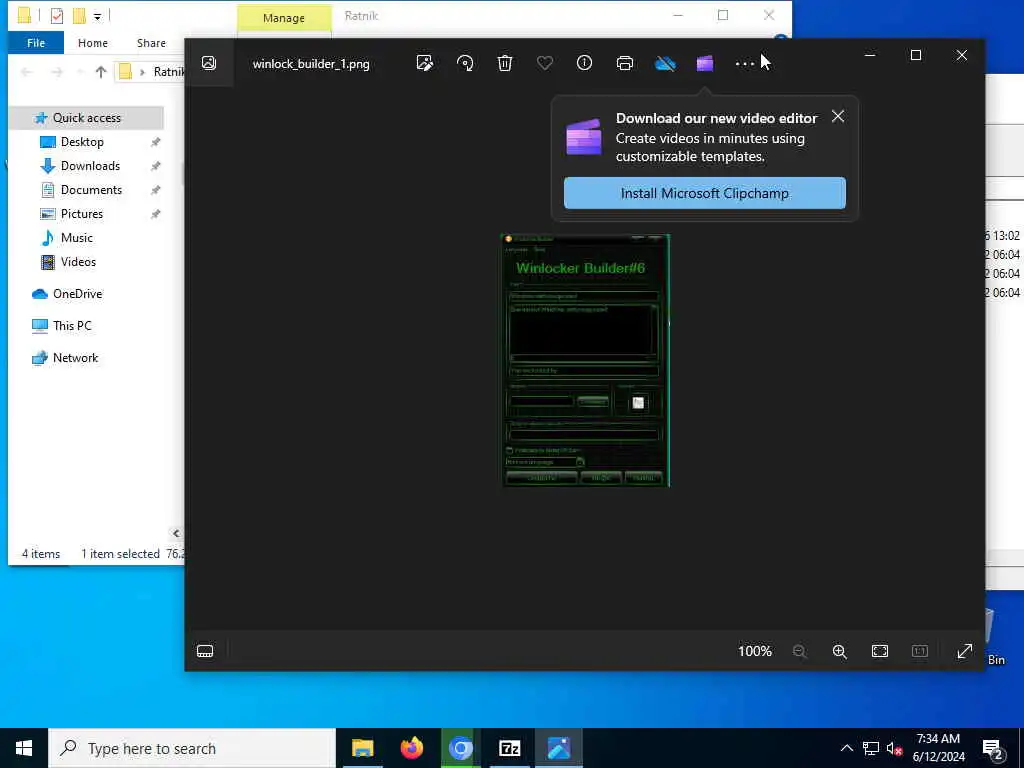Open network status tray icon
The width and height of the screenshot is (1024, 768).
[x=871, y=748]
